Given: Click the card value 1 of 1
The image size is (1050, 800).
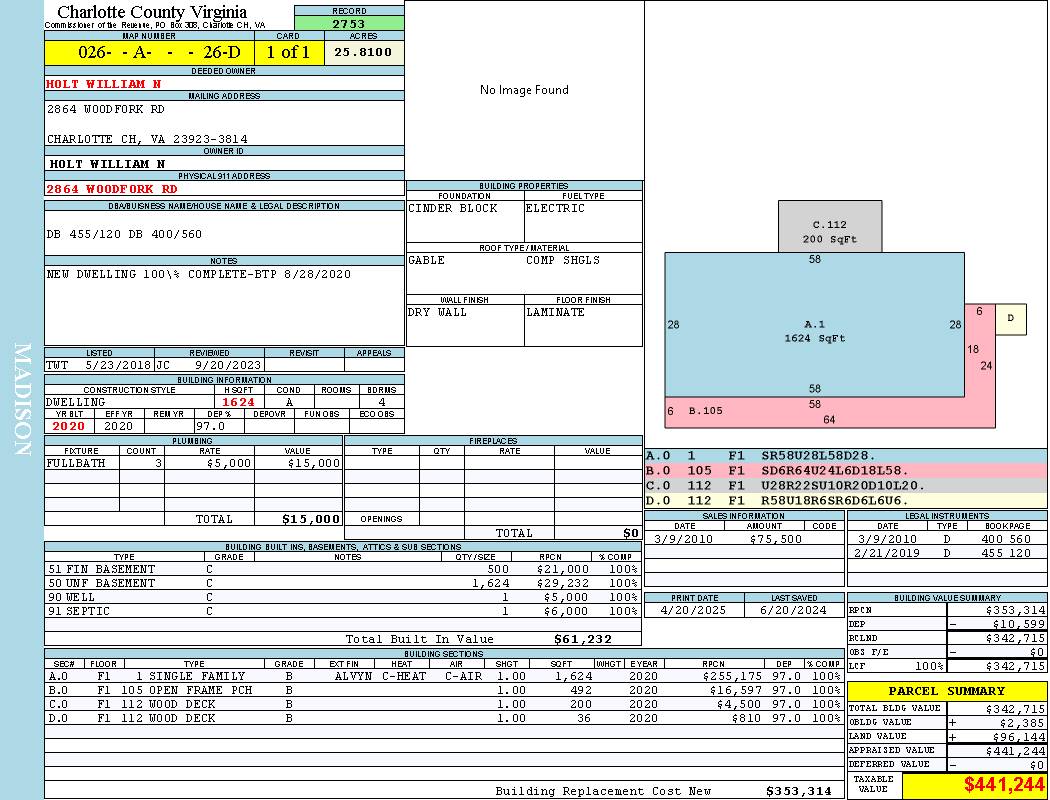Looking at the screenshot, I should [x=289, y=52].
